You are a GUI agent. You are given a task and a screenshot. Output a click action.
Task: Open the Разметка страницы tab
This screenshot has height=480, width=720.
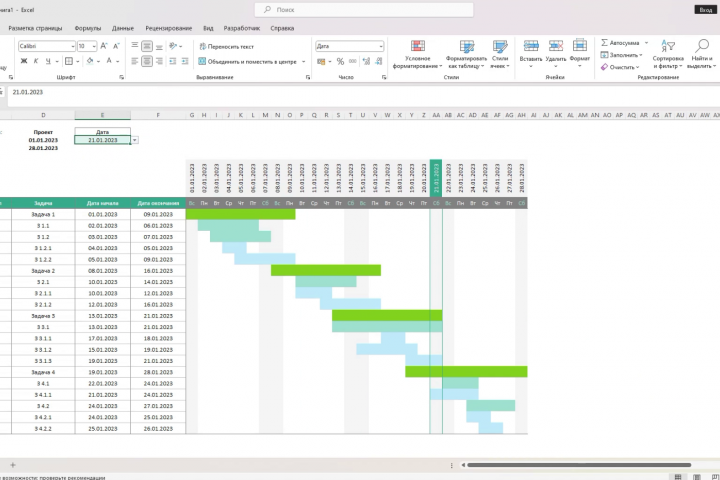(35, 28)
